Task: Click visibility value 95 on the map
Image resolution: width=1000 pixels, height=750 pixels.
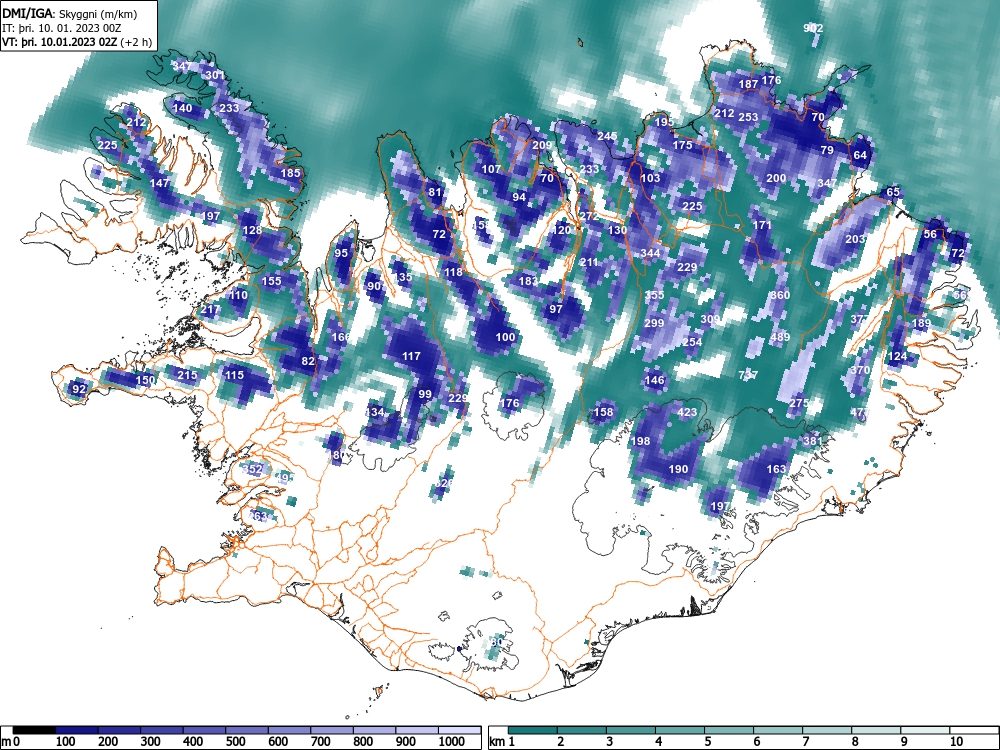Action: (341, 253)
